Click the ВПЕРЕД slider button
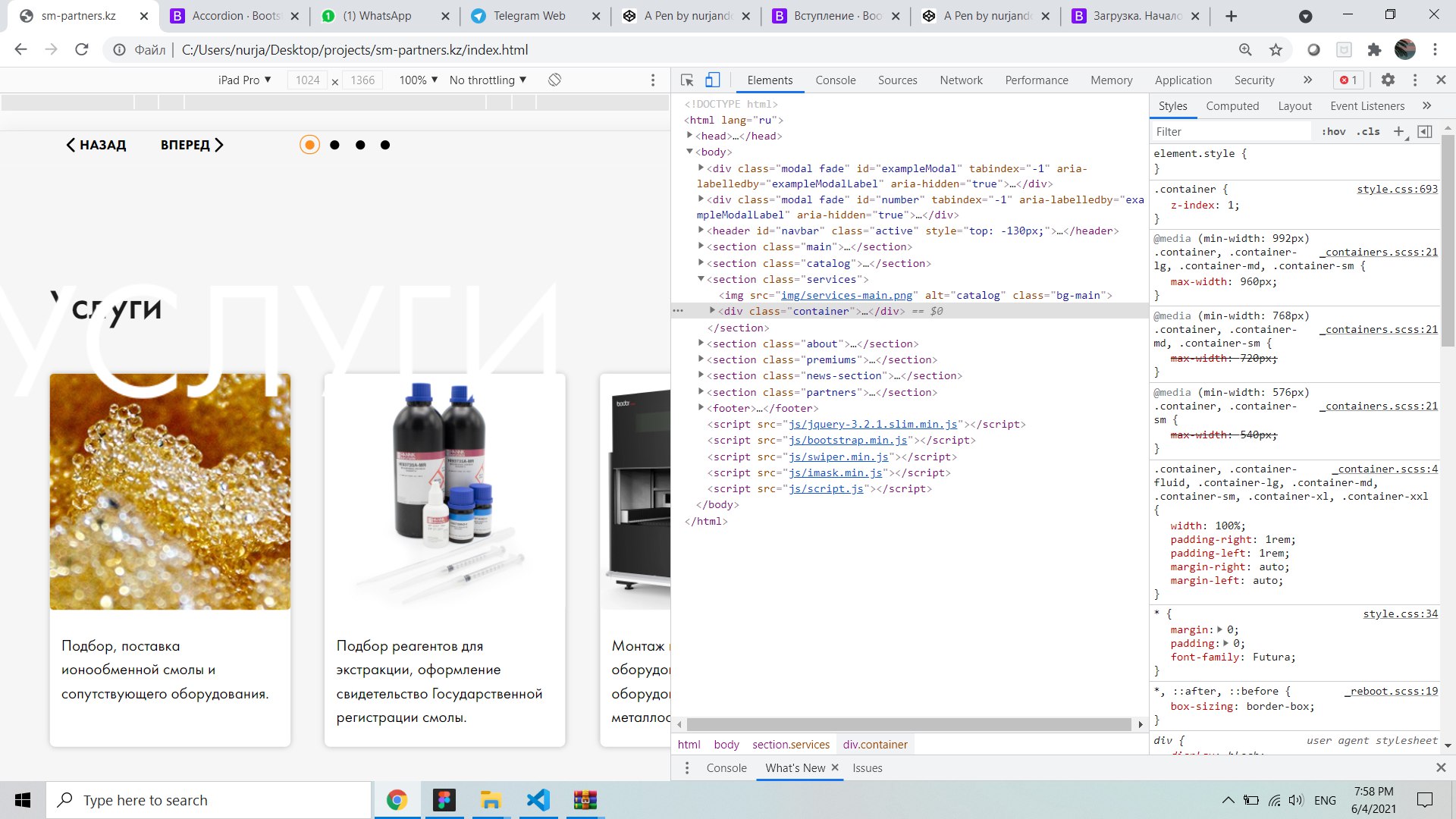Viewport: 1456px width, 819px height. 192,145
